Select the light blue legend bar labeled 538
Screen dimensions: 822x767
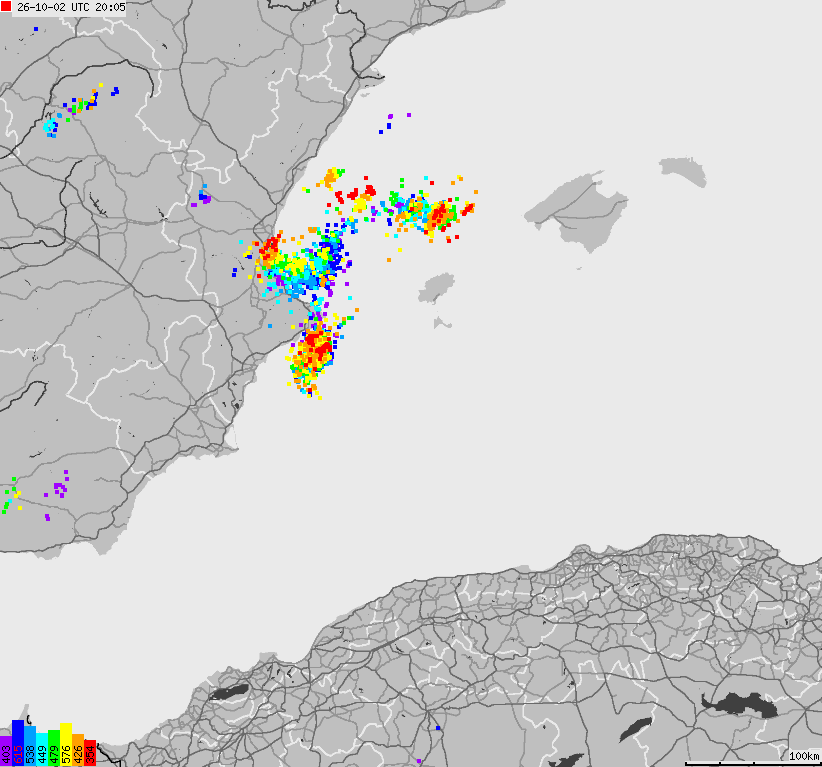(30, 746)
